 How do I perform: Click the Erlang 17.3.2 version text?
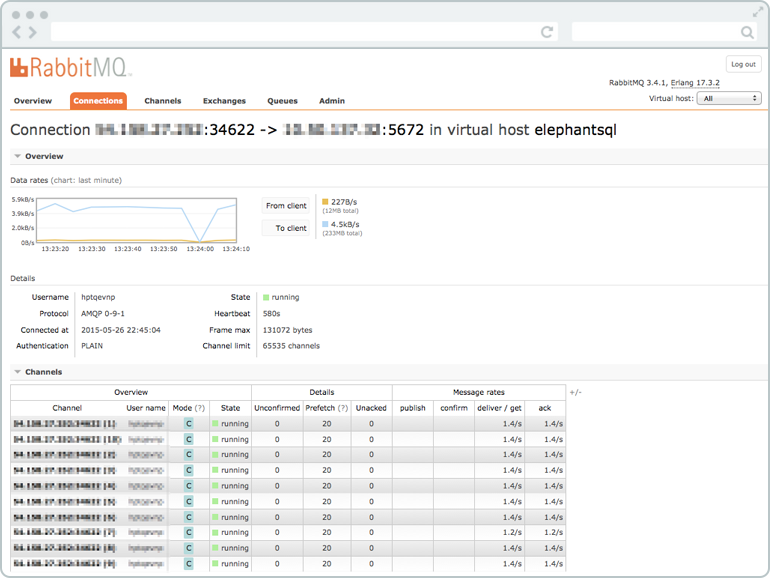695,83
